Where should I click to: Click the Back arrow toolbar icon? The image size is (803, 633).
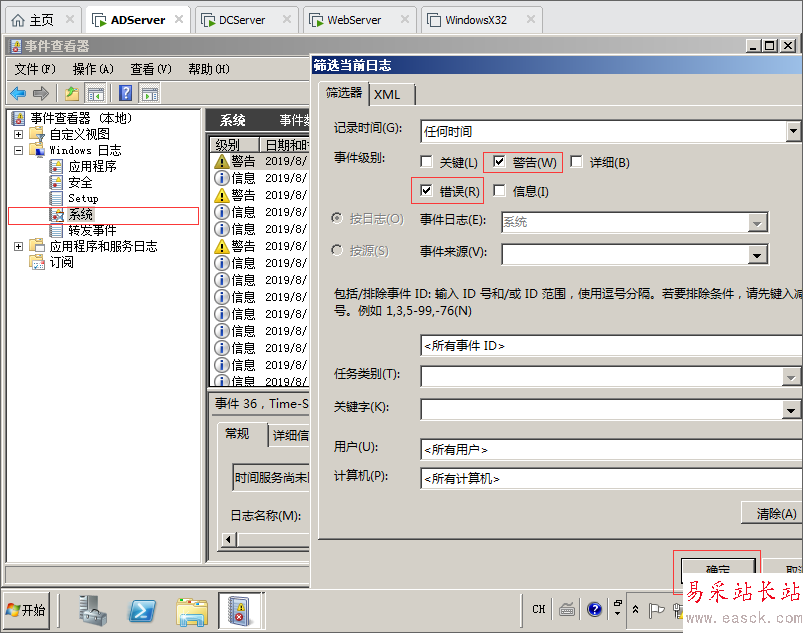point(18,93)
